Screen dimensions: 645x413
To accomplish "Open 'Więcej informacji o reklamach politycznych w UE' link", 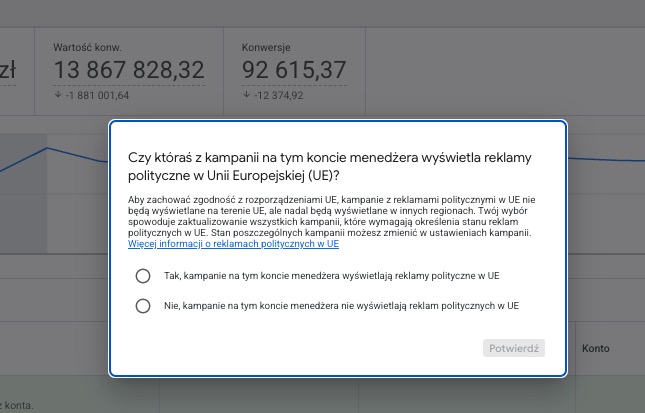I will [x=233, y=244].
